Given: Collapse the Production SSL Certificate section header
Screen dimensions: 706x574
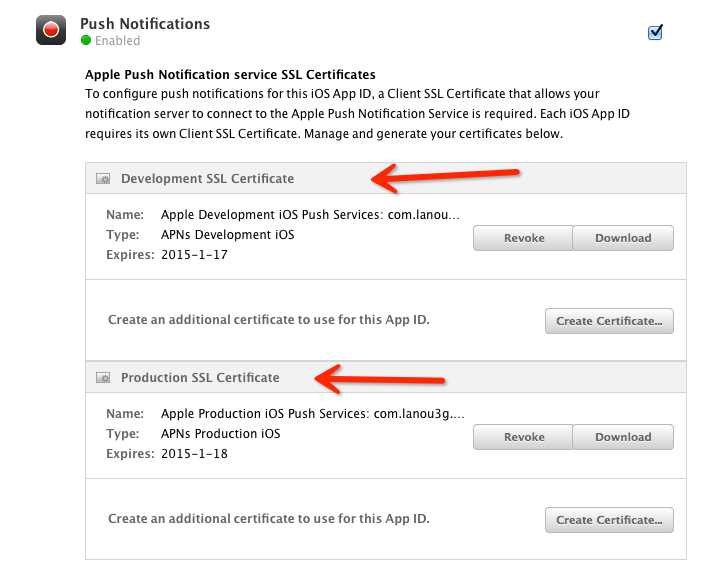Looking at the screenshot, I should pyautogui.click(x=200, y=378).
